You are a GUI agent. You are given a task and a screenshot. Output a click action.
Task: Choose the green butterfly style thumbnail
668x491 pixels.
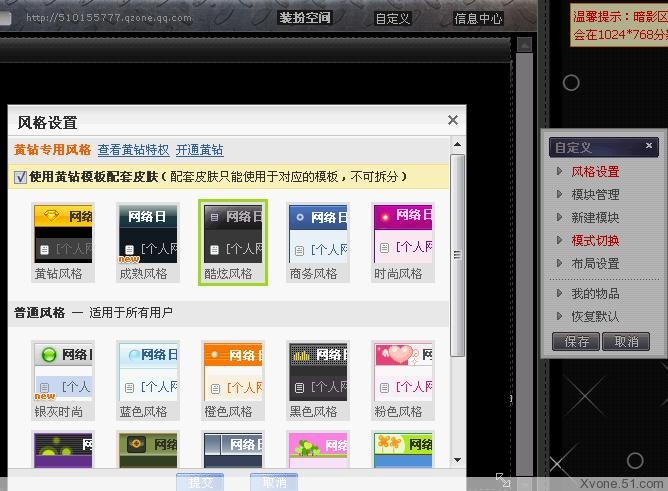pos(403,450)
